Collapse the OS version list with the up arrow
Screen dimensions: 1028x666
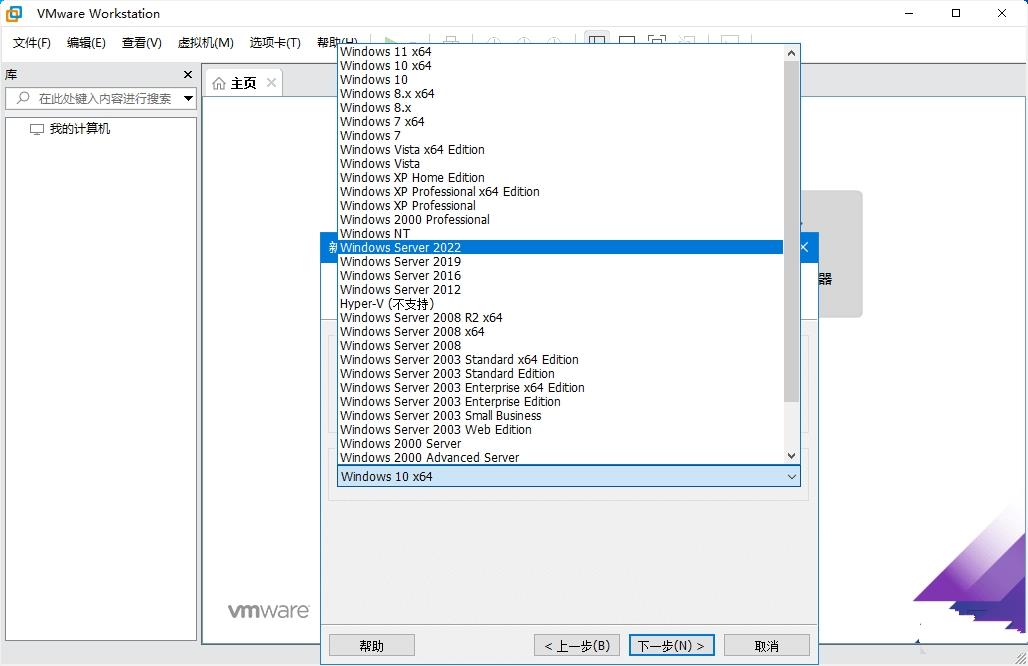pyautogui.click(x=791, y=50)
